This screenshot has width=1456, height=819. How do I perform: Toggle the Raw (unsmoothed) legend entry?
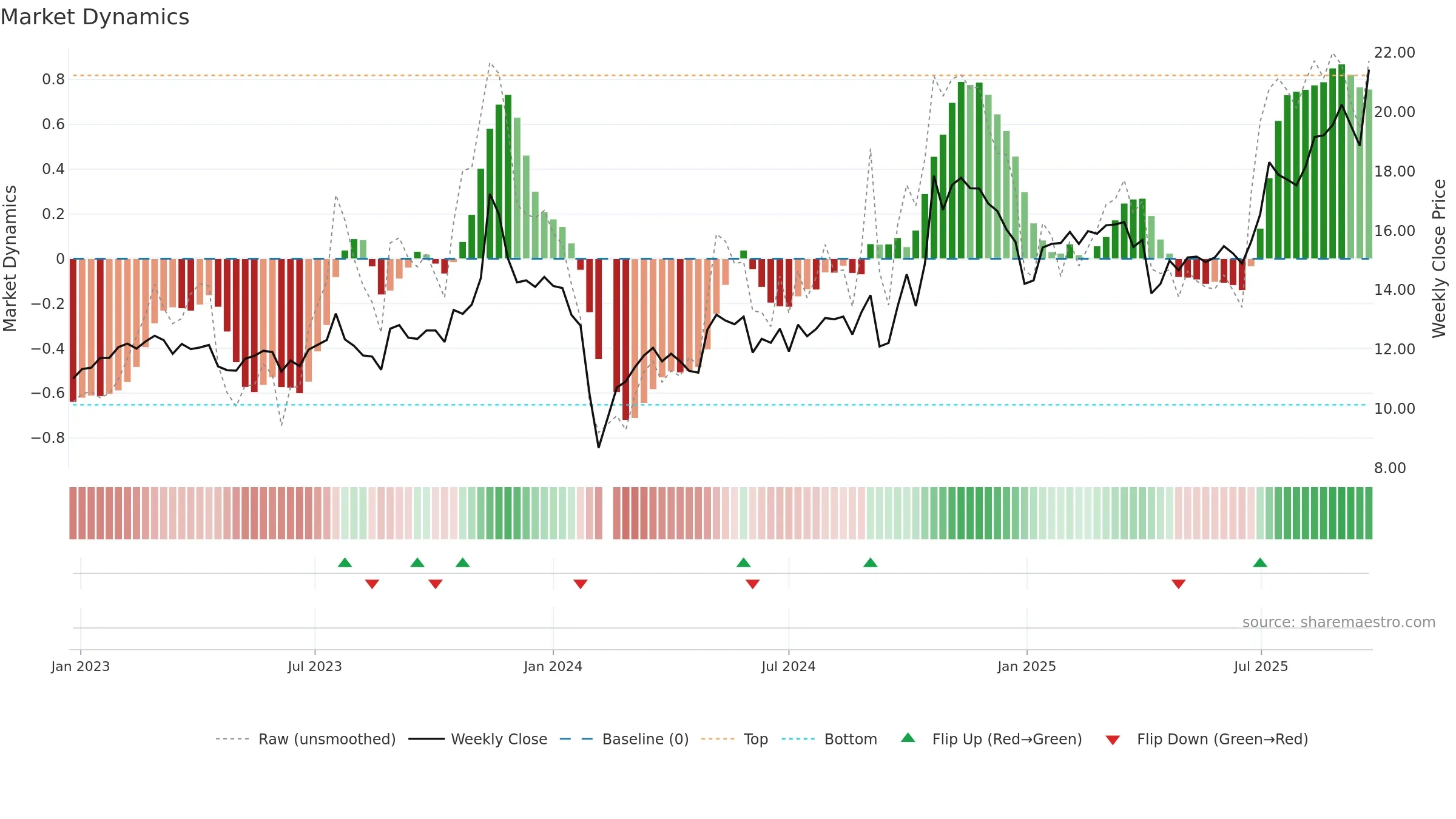305,739
